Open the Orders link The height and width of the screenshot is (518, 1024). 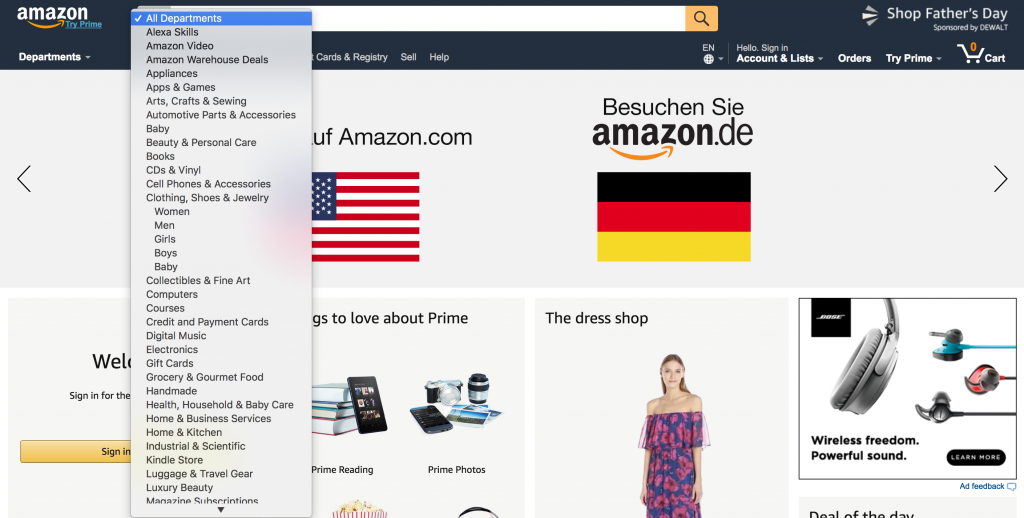coord(854,58)
